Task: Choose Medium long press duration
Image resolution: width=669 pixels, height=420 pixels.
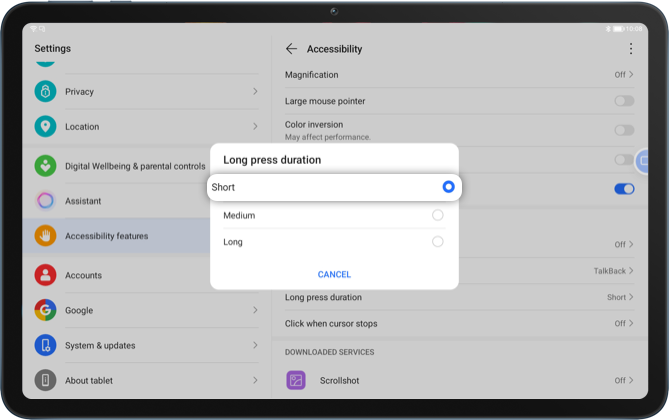Action: coord(437,215)
